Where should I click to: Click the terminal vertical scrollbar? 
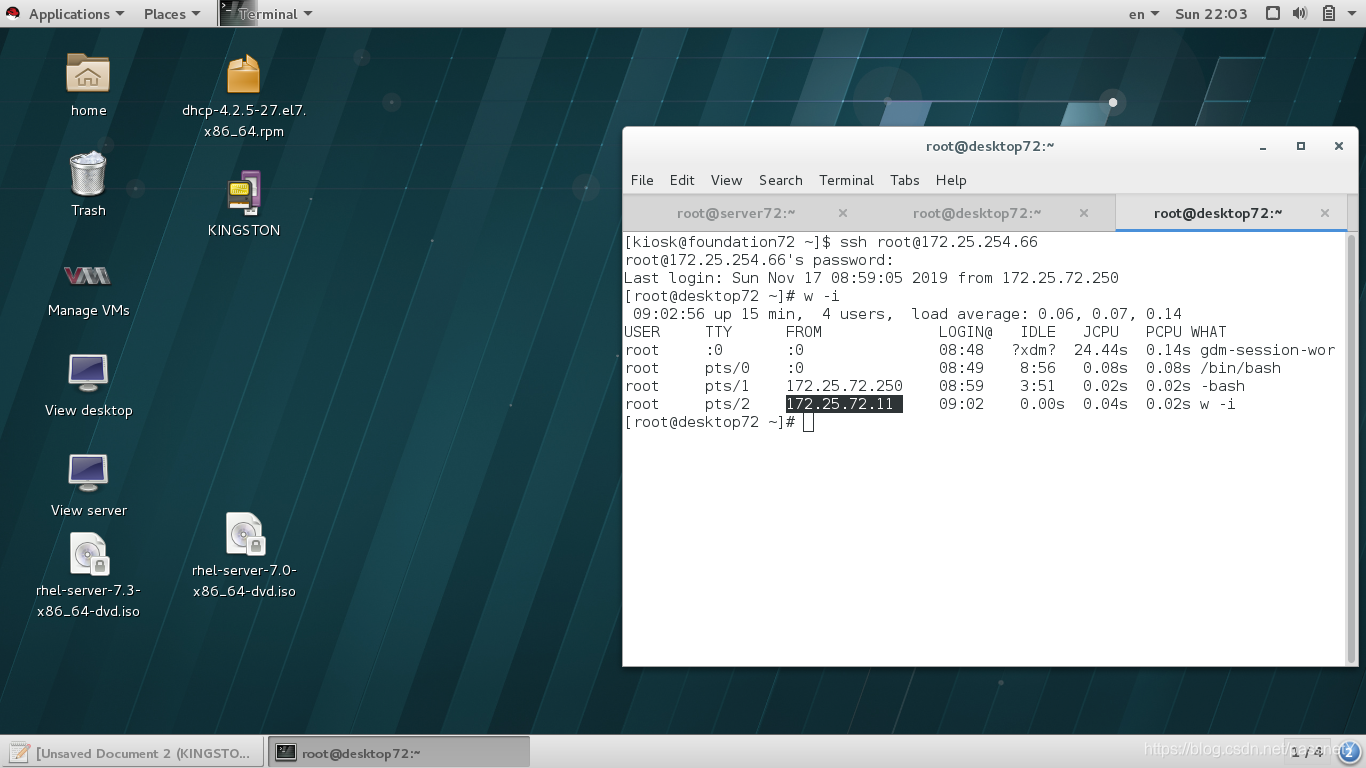(x=1352, y=448)
